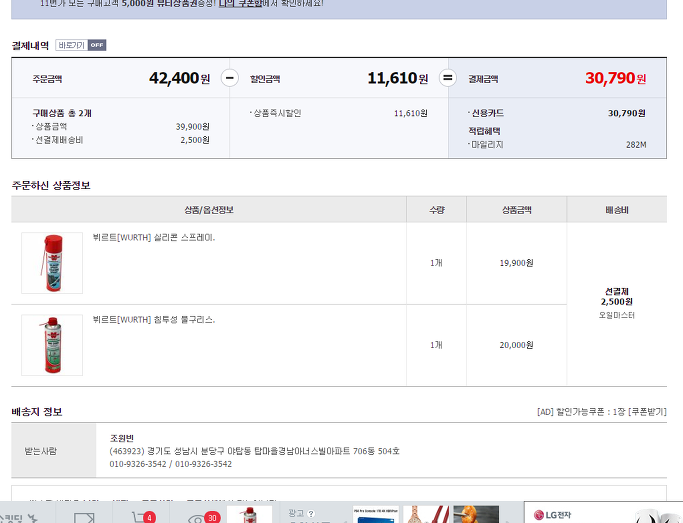Select the large discount amount 11,610원

click(398, 78)
